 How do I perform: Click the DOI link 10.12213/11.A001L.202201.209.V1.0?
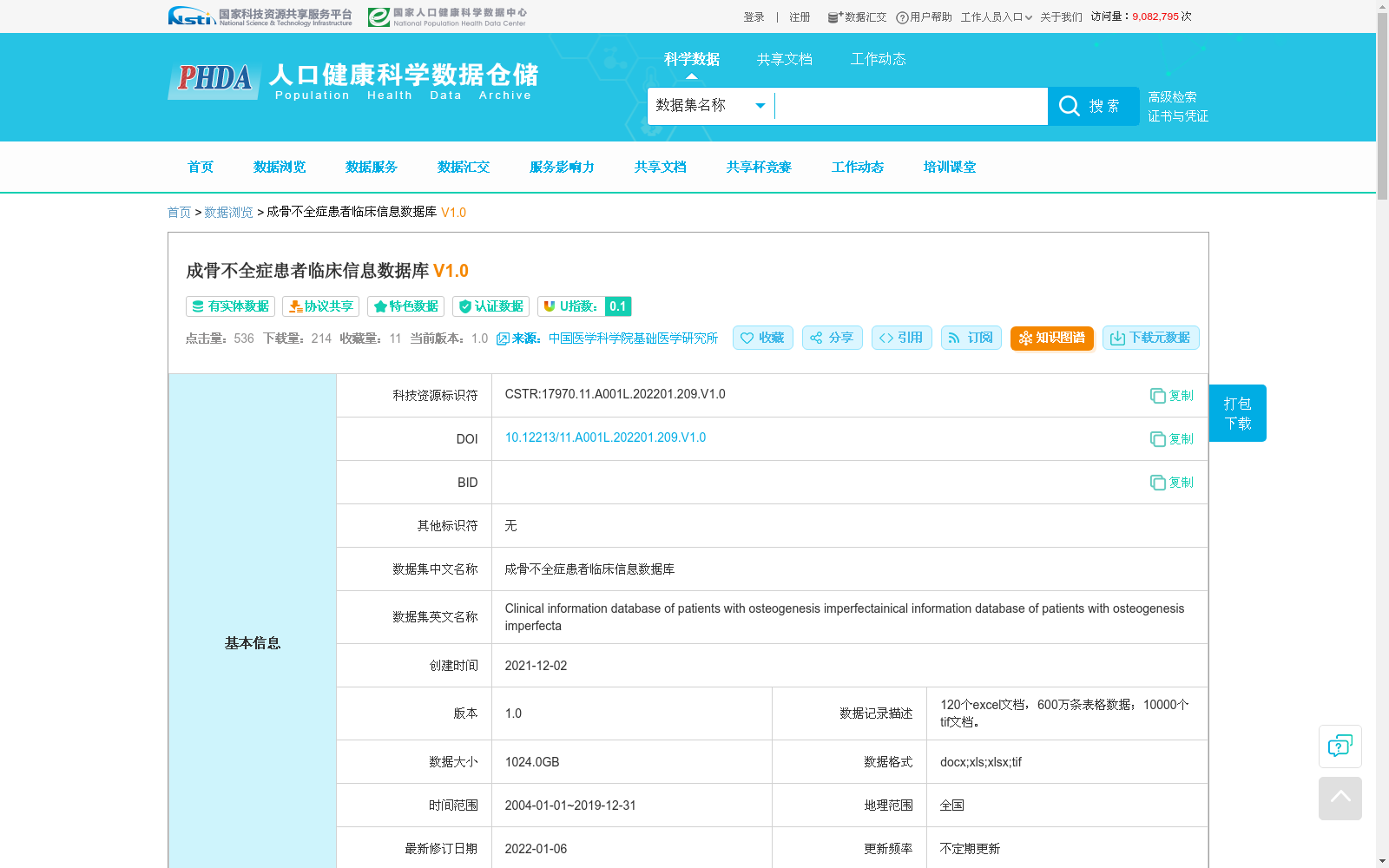[605, 437]
